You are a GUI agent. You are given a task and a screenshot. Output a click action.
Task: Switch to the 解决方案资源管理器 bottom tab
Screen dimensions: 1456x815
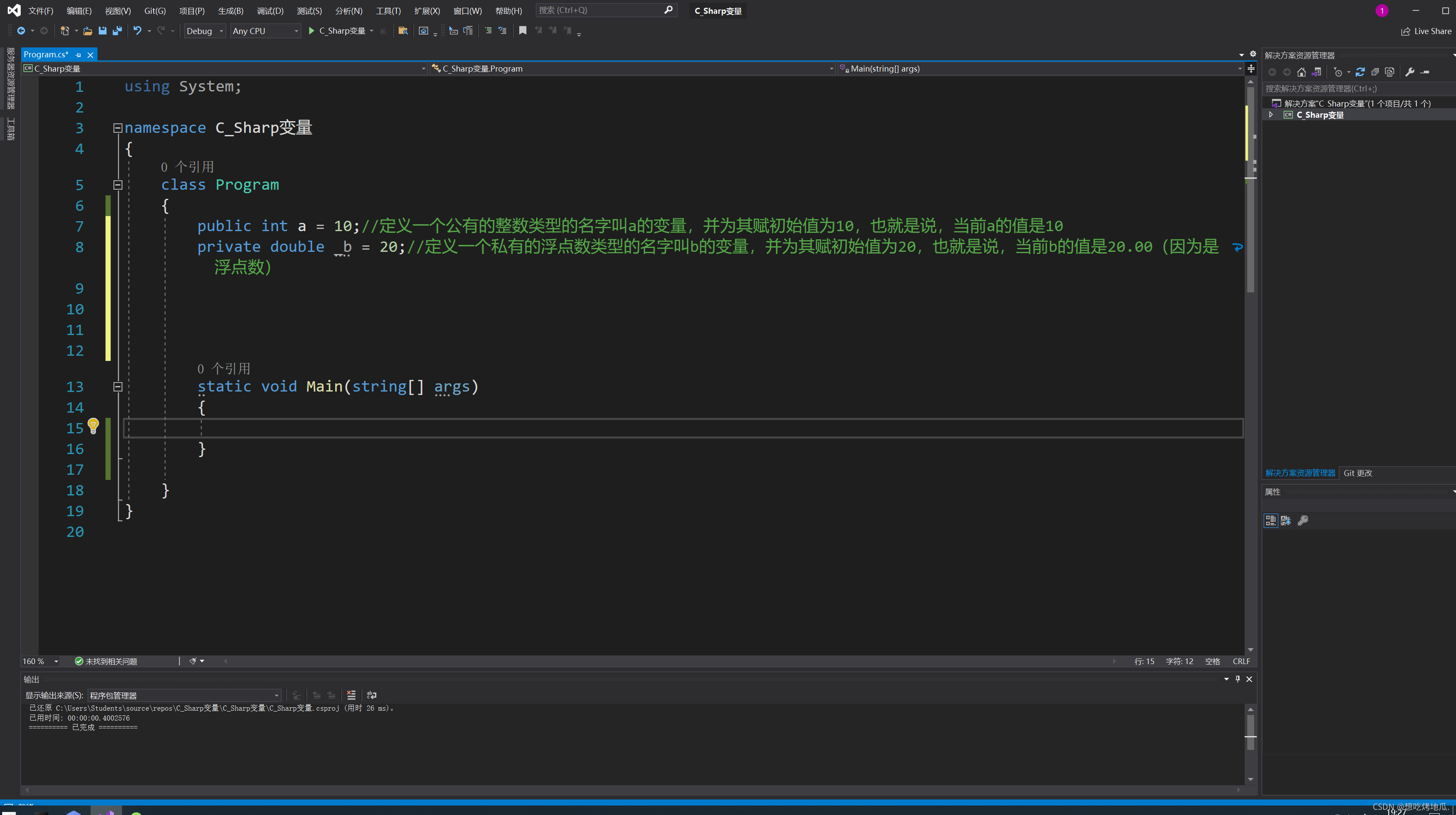point(1300,473)
